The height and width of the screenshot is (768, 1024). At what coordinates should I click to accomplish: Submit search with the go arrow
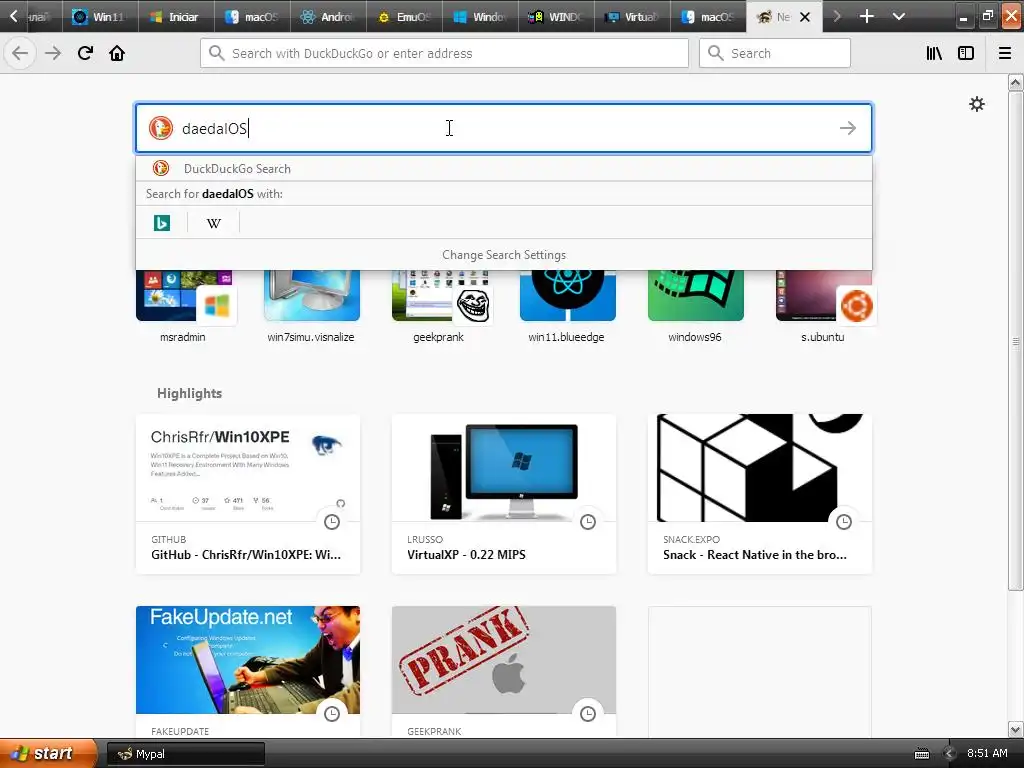pos(848,128)
